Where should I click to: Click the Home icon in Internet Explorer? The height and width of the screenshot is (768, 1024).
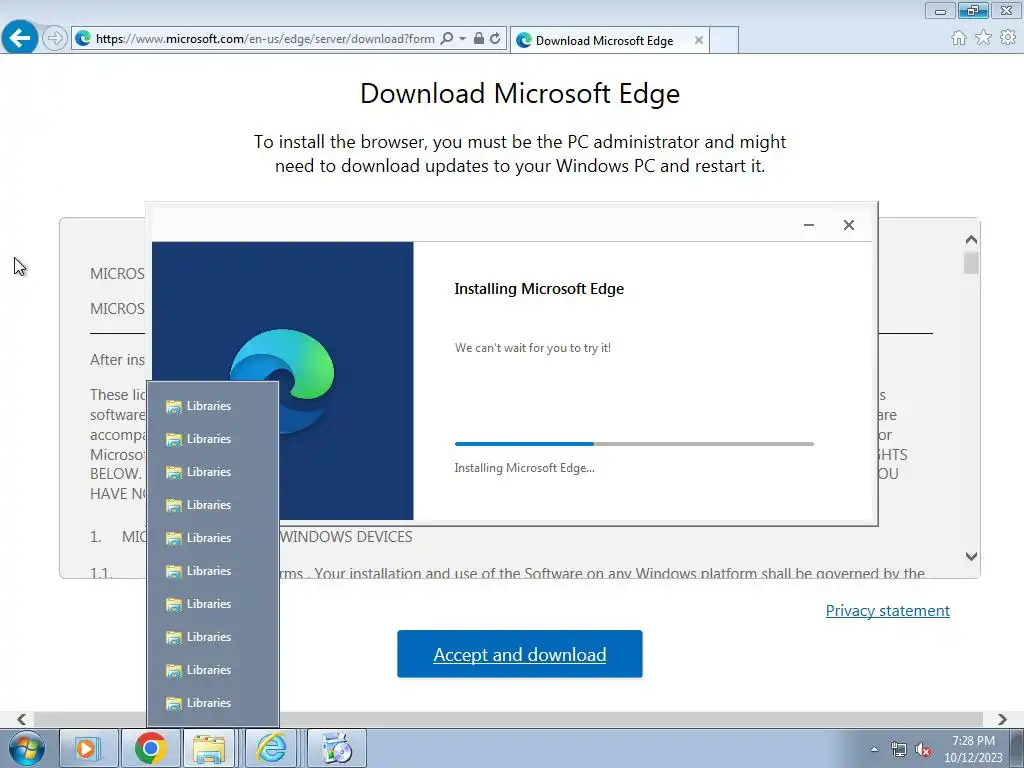click(959, 38)
